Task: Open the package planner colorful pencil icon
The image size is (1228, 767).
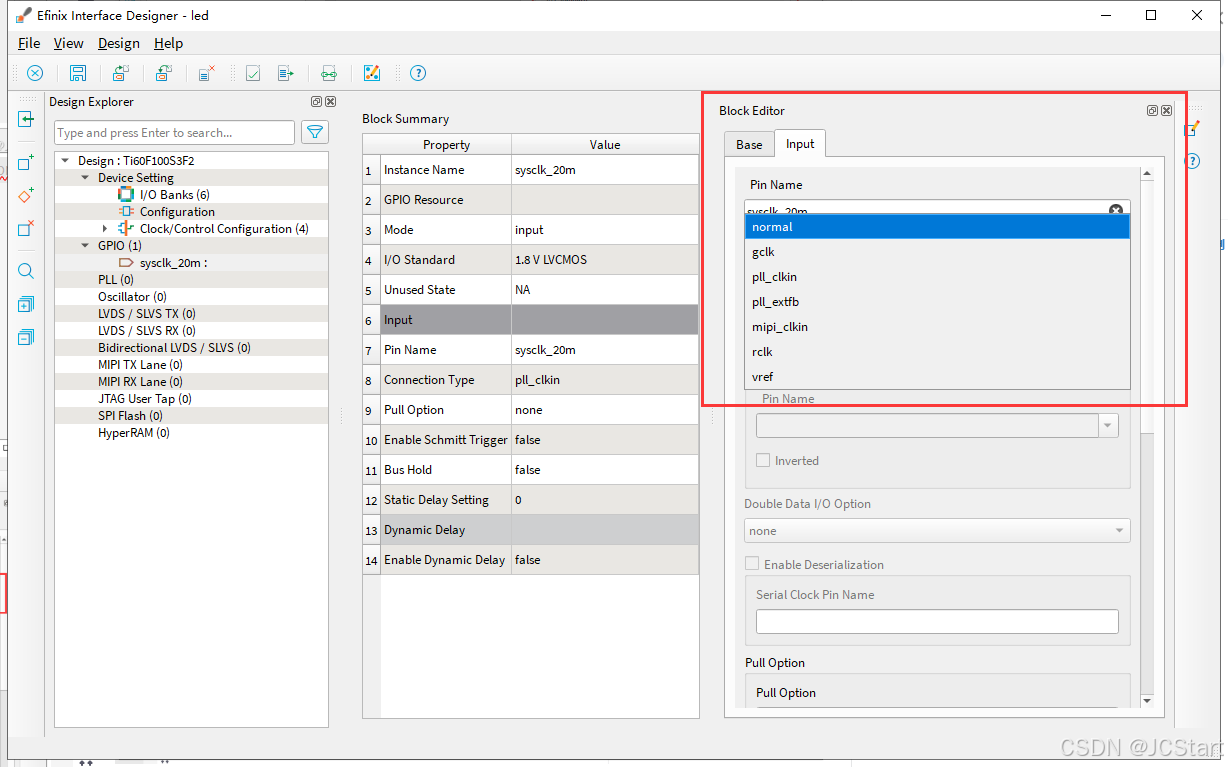Action: 372,73
